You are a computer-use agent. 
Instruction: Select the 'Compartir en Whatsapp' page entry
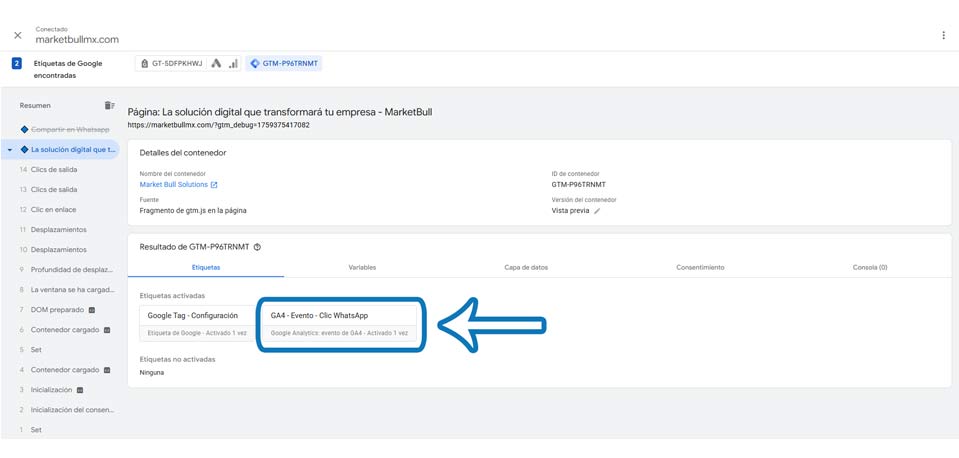pyautogui.click(x=69, y=130)
